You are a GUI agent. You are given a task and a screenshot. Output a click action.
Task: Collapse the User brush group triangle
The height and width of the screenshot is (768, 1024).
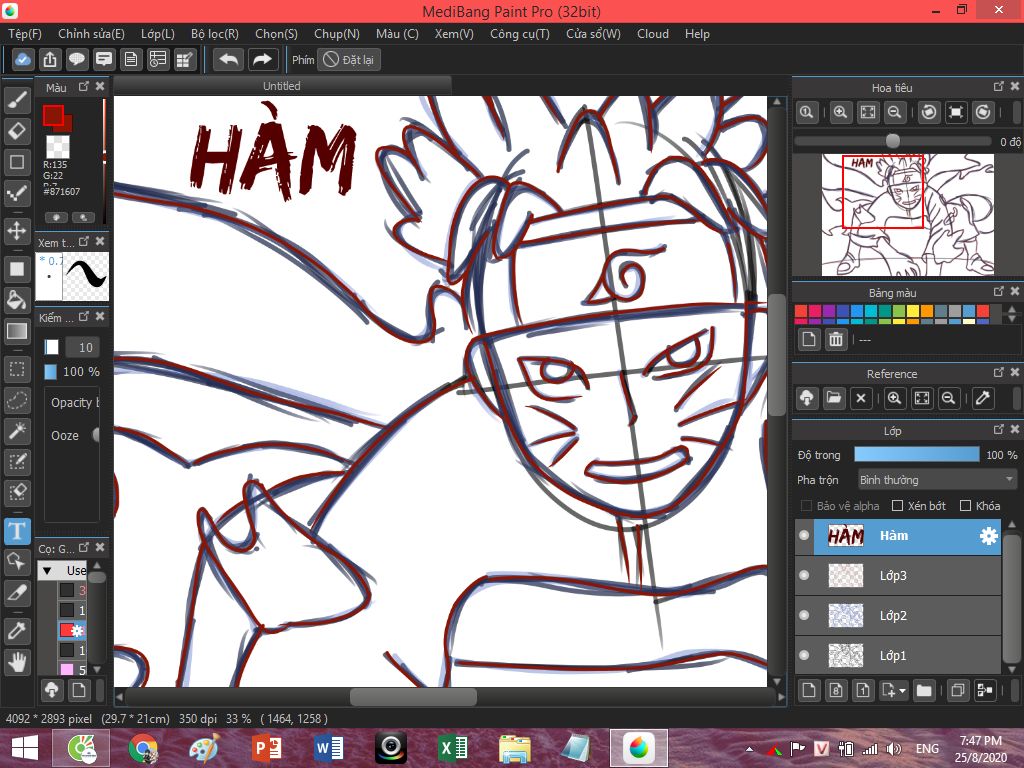tap(47, 571)
